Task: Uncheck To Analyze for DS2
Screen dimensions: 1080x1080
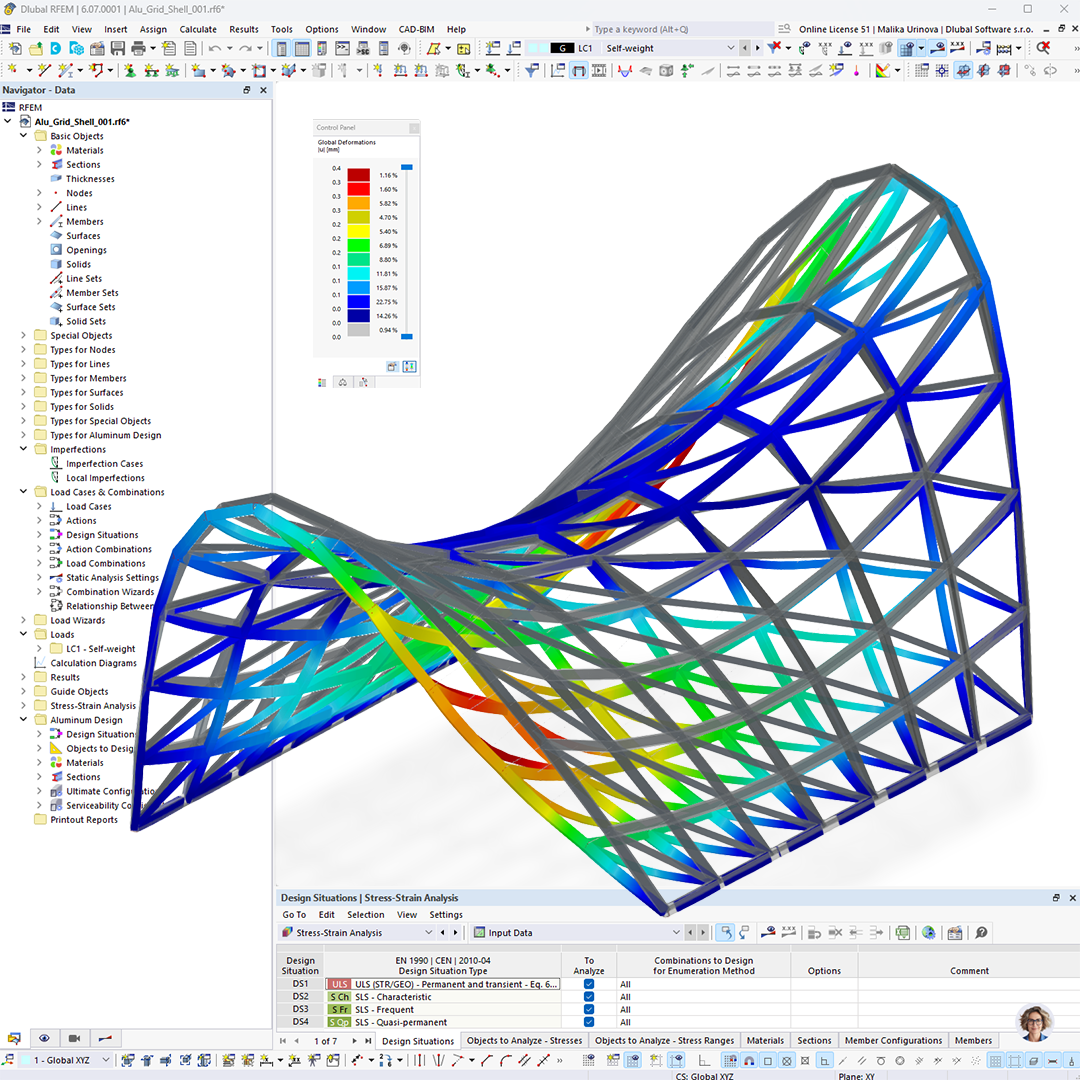Action: 589,997
